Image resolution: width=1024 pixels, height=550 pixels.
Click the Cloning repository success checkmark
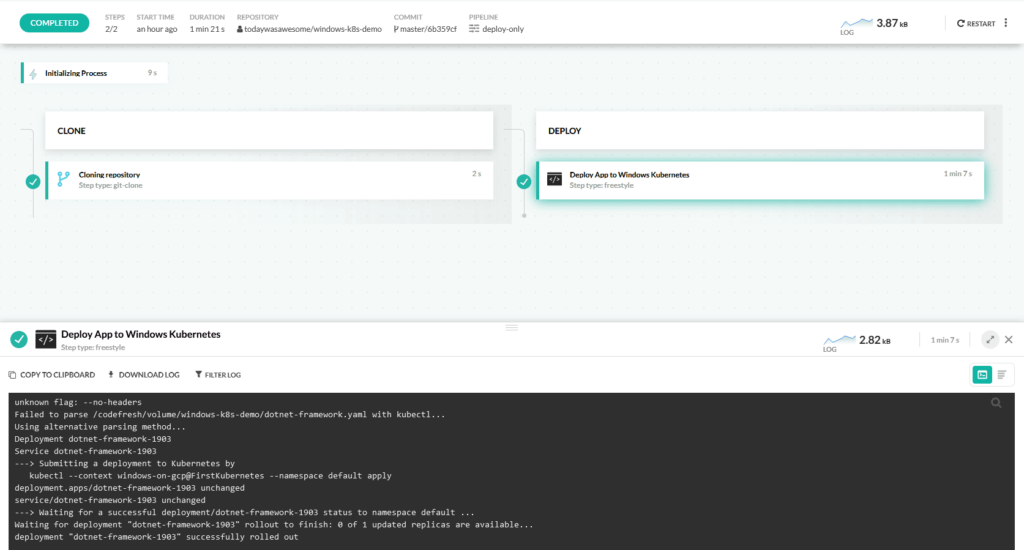tap(33, 181)
